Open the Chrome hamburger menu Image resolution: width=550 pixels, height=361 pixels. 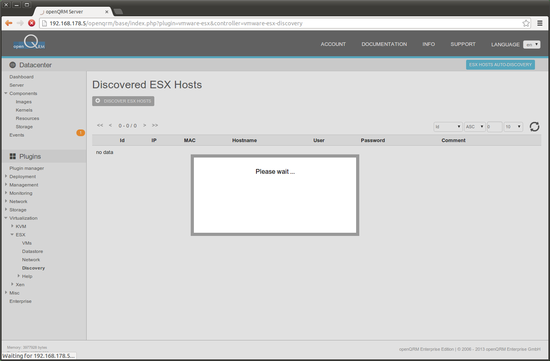pyautogui.click(x=540, y=23)
